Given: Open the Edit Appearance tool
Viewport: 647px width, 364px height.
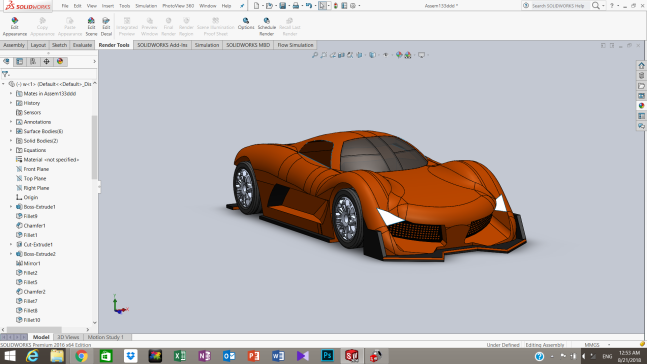Looking at the screenshot, I should (x=14, y=26).
